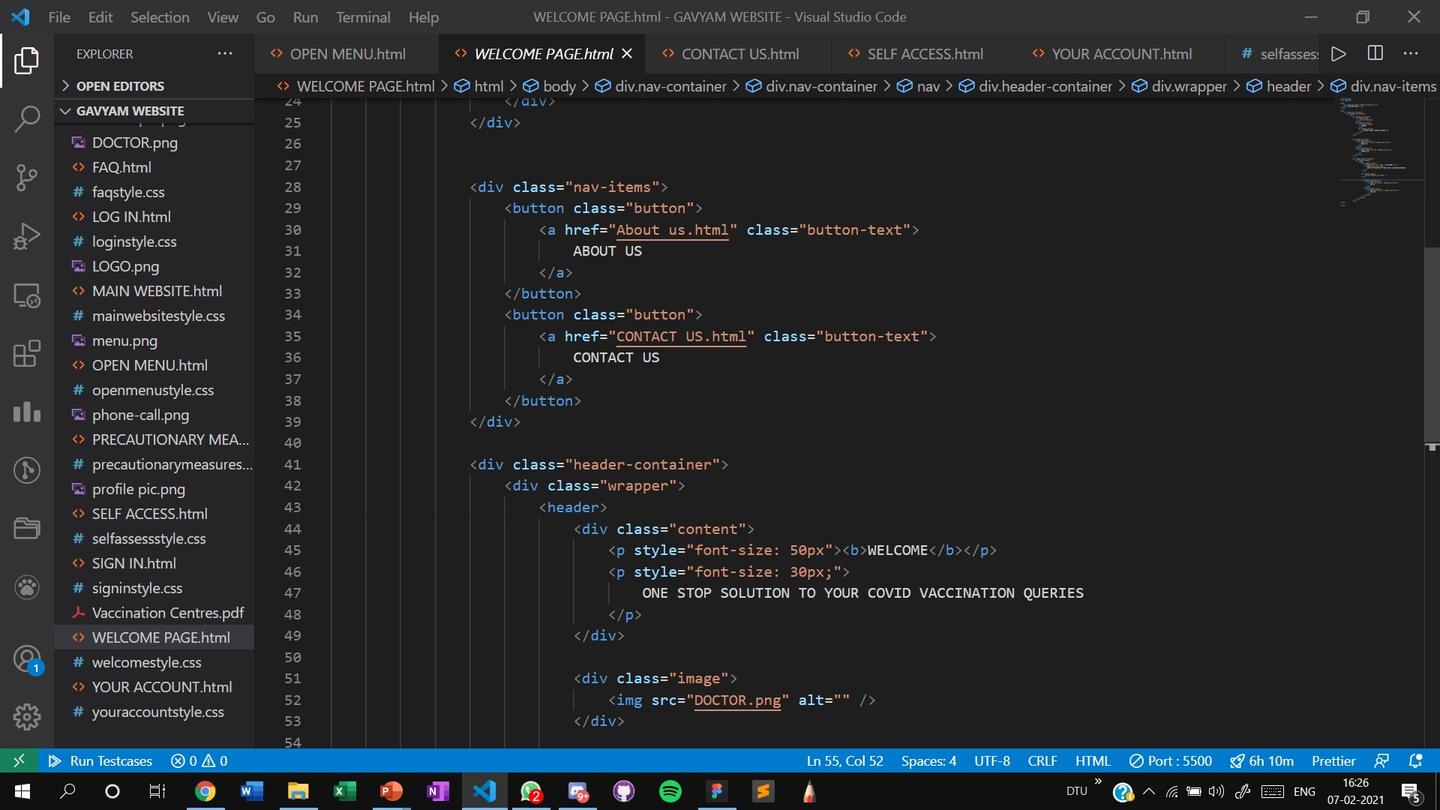Image resolution: width=1440 pixels, height=810 pixels.
Task: Click the feedback icon in status bar
Action: pos(1382,761)
